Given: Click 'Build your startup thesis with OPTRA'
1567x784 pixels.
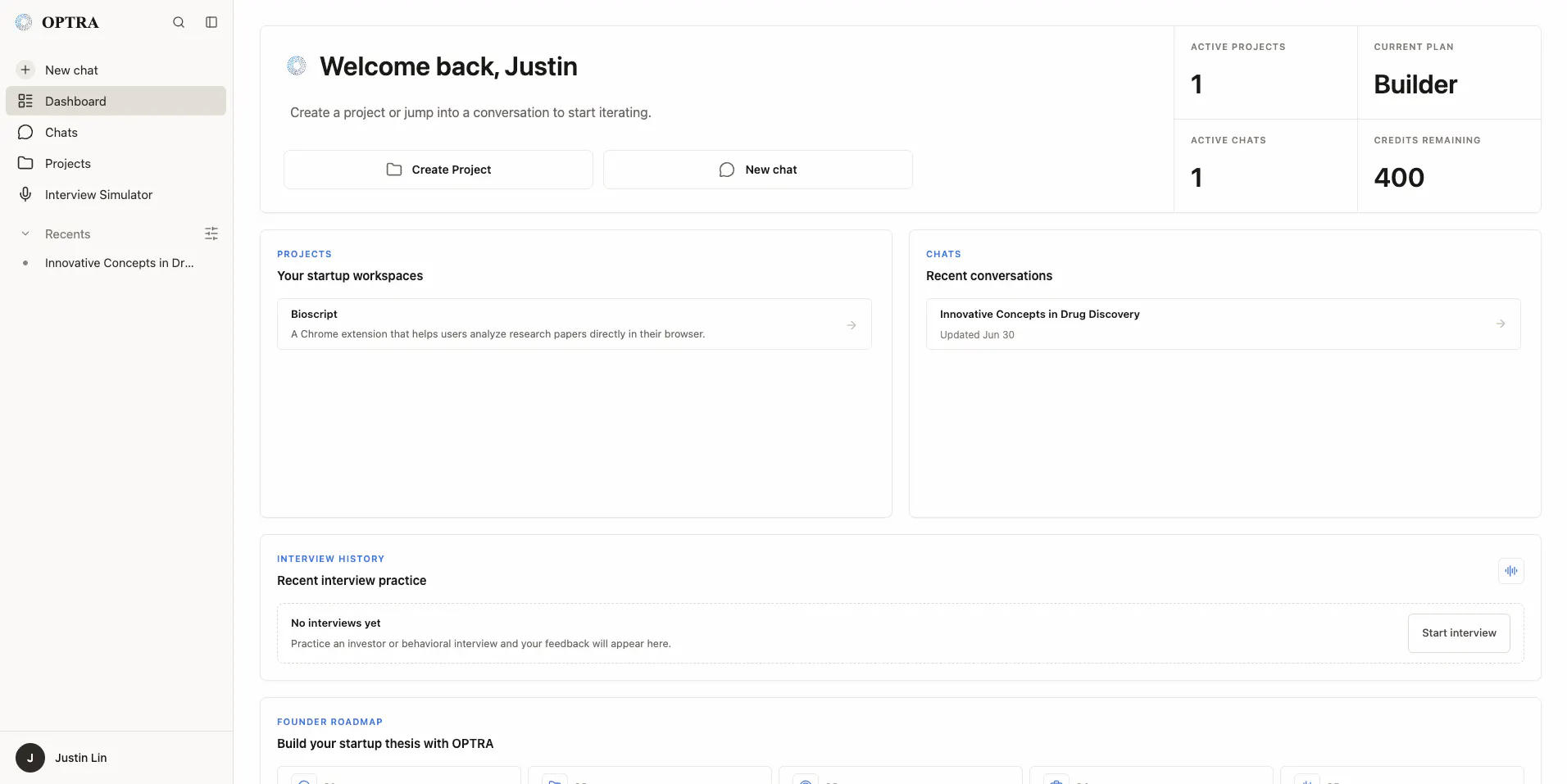Looking at the screenshot, I should [x=385, y=744].
